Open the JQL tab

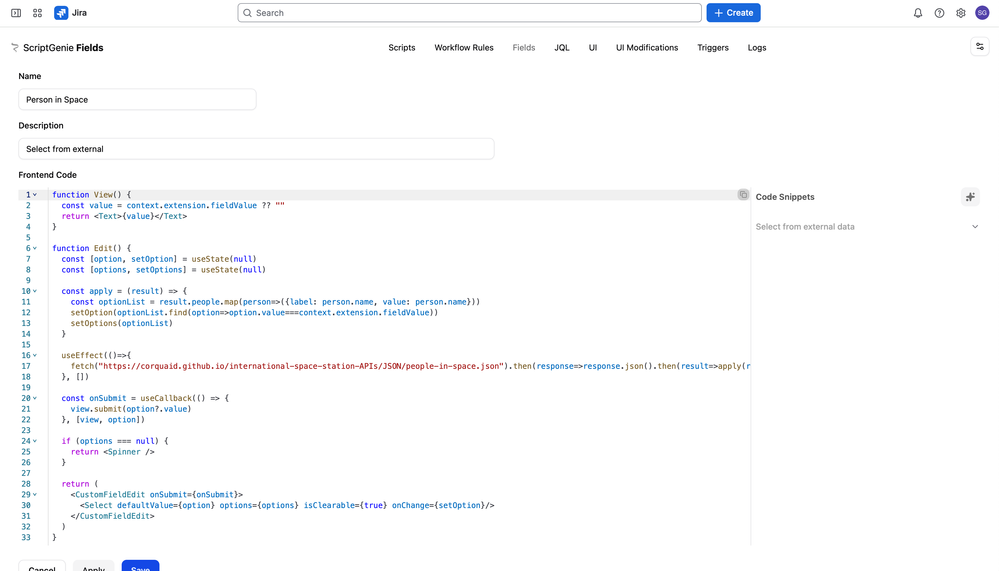tap(561, 48)
